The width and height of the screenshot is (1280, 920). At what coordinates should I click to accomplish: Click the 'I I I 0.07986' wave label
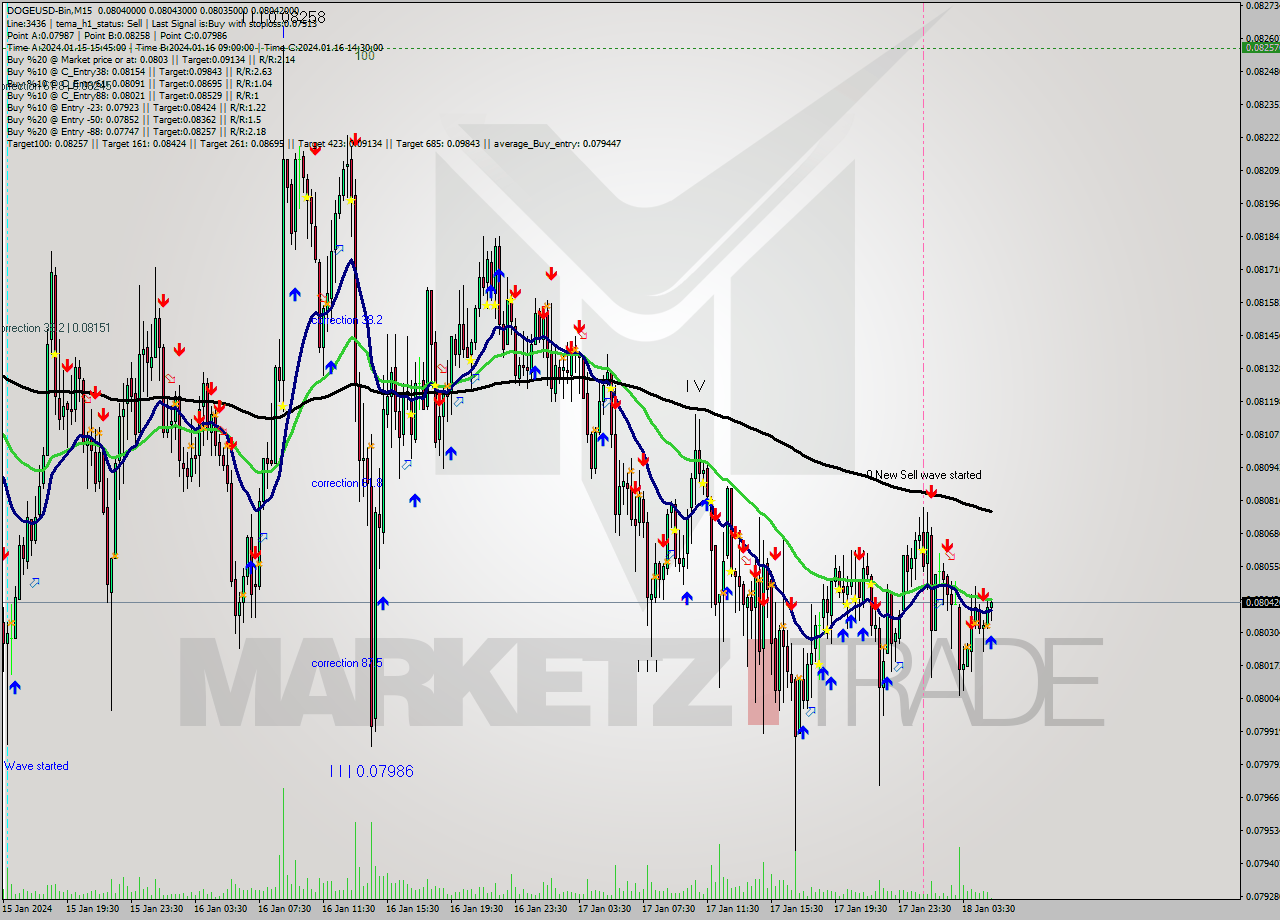371,771
